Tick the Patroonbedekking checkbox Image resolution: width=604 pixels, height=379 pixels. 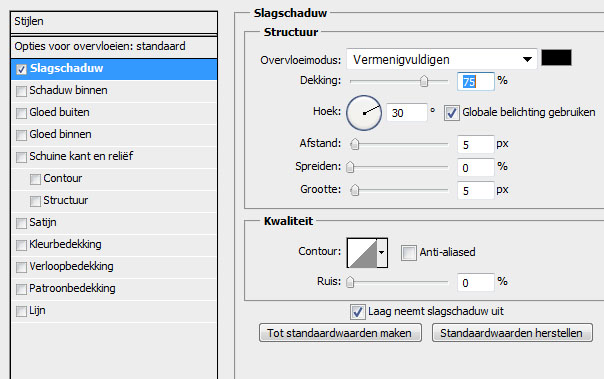21,289
